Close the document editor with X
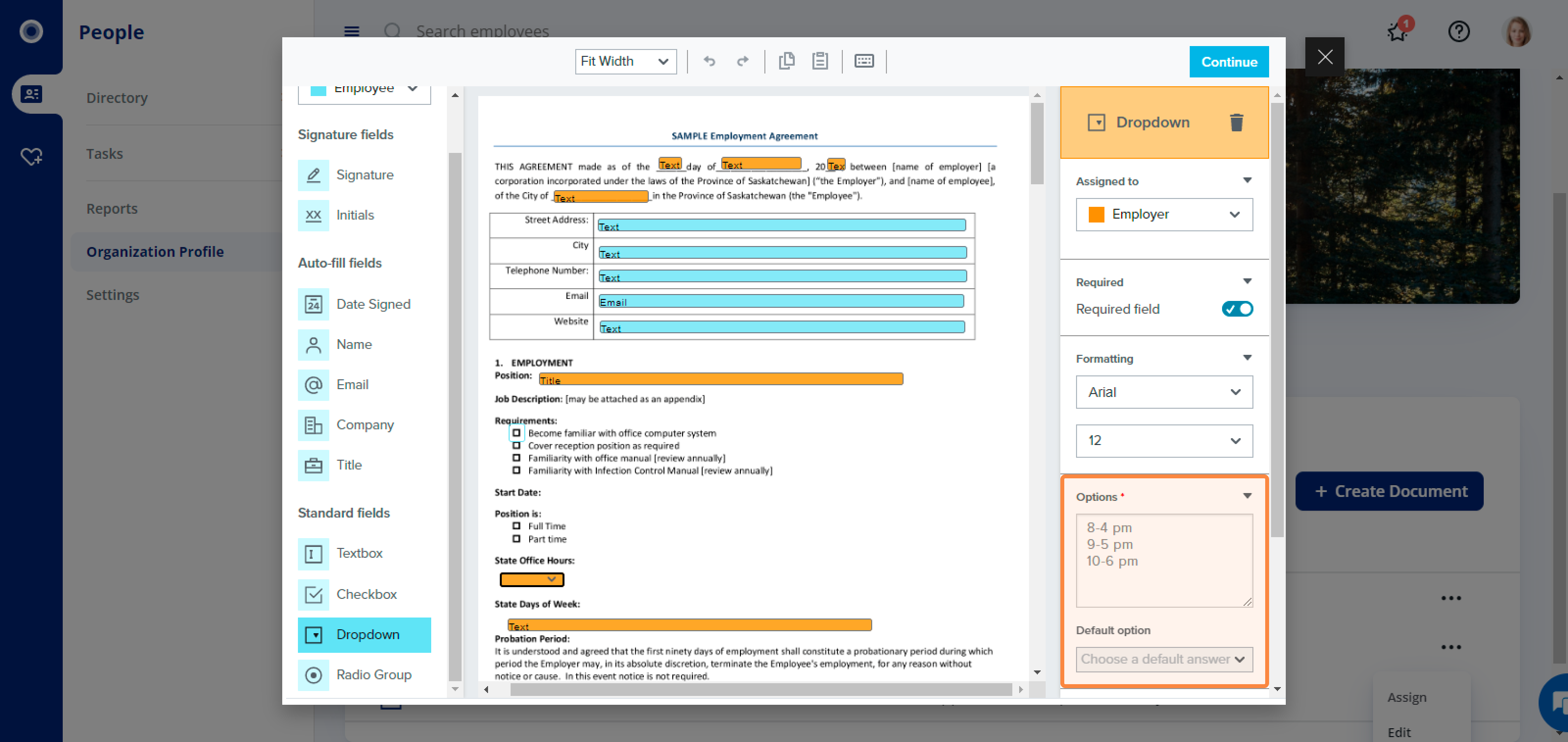Viewport: 1568px width, 742px height. point(1324,57)
